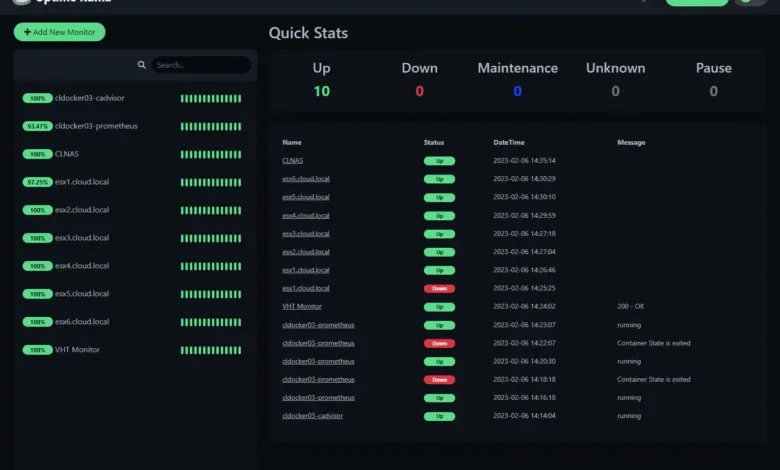Image resolution: width=780 pixels, height=470 pixels.
Task: Click the Down count value 0
Action: coord(419,92)
